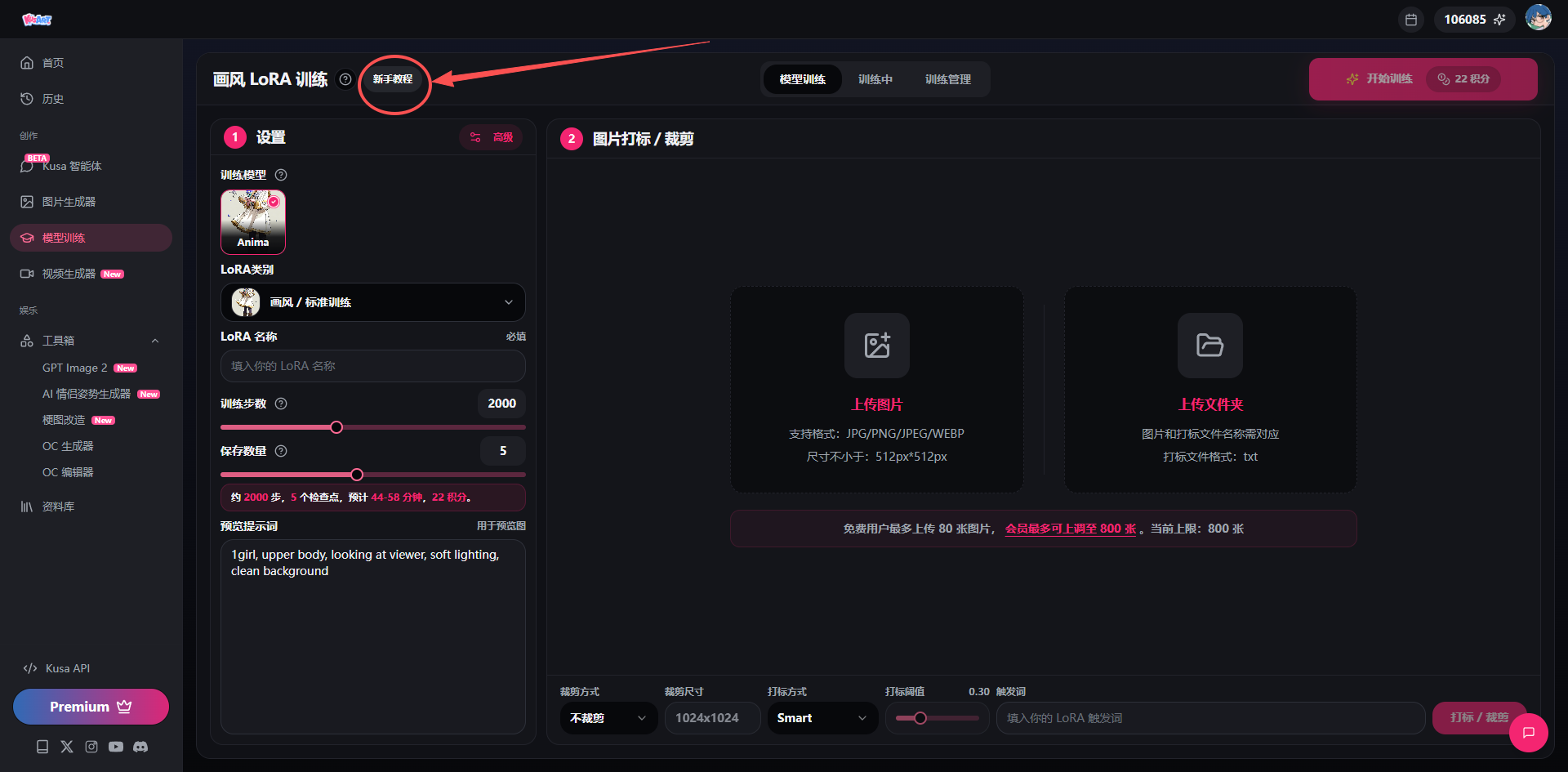The image size is (1568, 772).
Task: Switch to the 模型训练 tab
Action: tap(803, 79)
